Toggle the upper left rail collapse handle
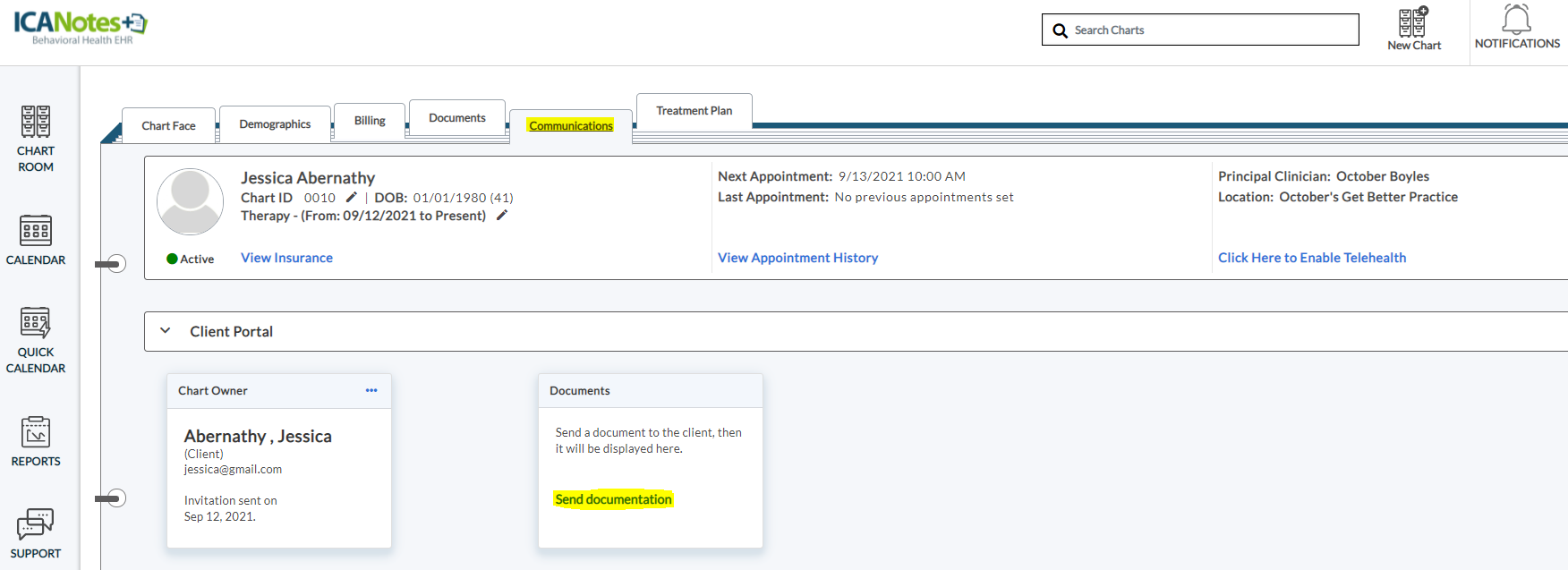The image size is (1568, 570). [111, 264]
